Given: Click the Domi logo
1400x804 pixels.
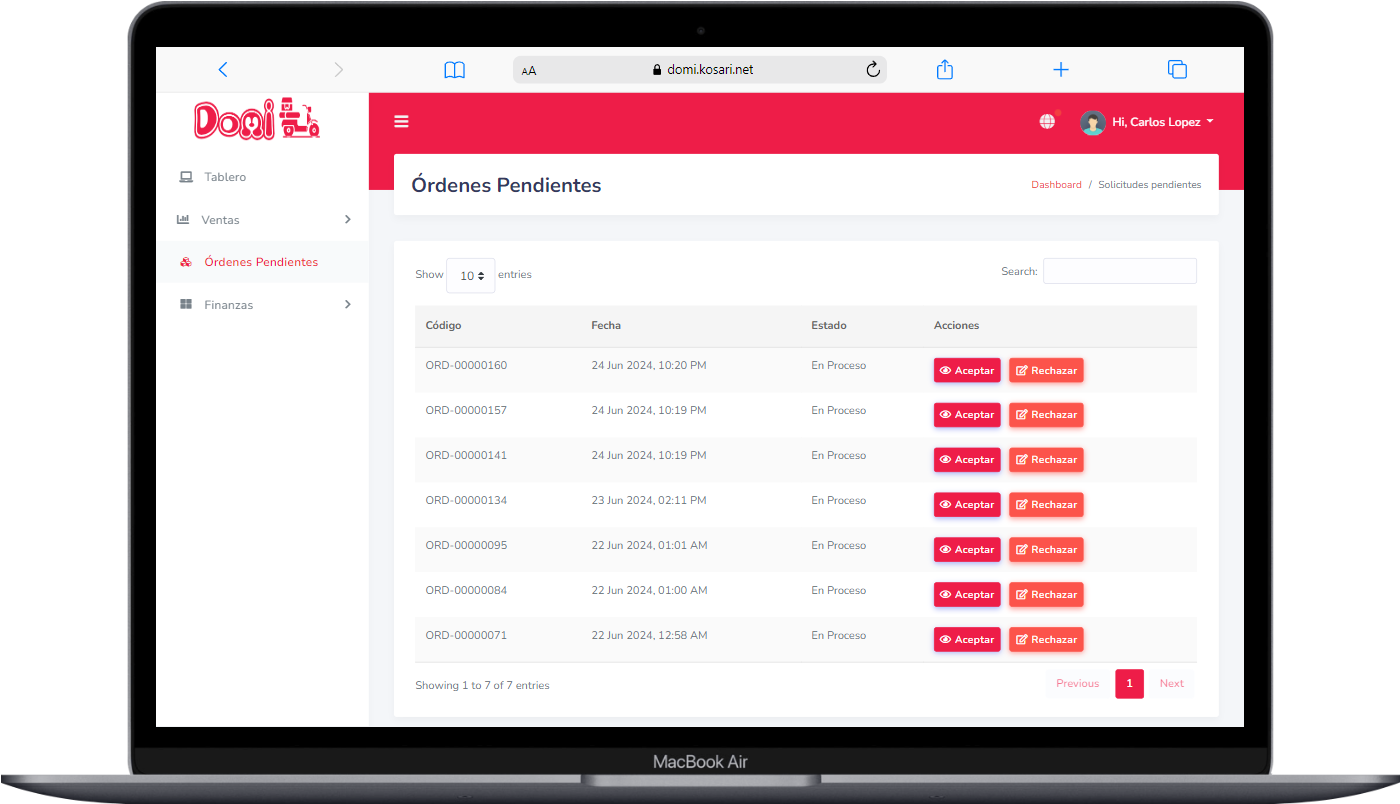Looking at the screenshot, I should click(x=257, y=119).
